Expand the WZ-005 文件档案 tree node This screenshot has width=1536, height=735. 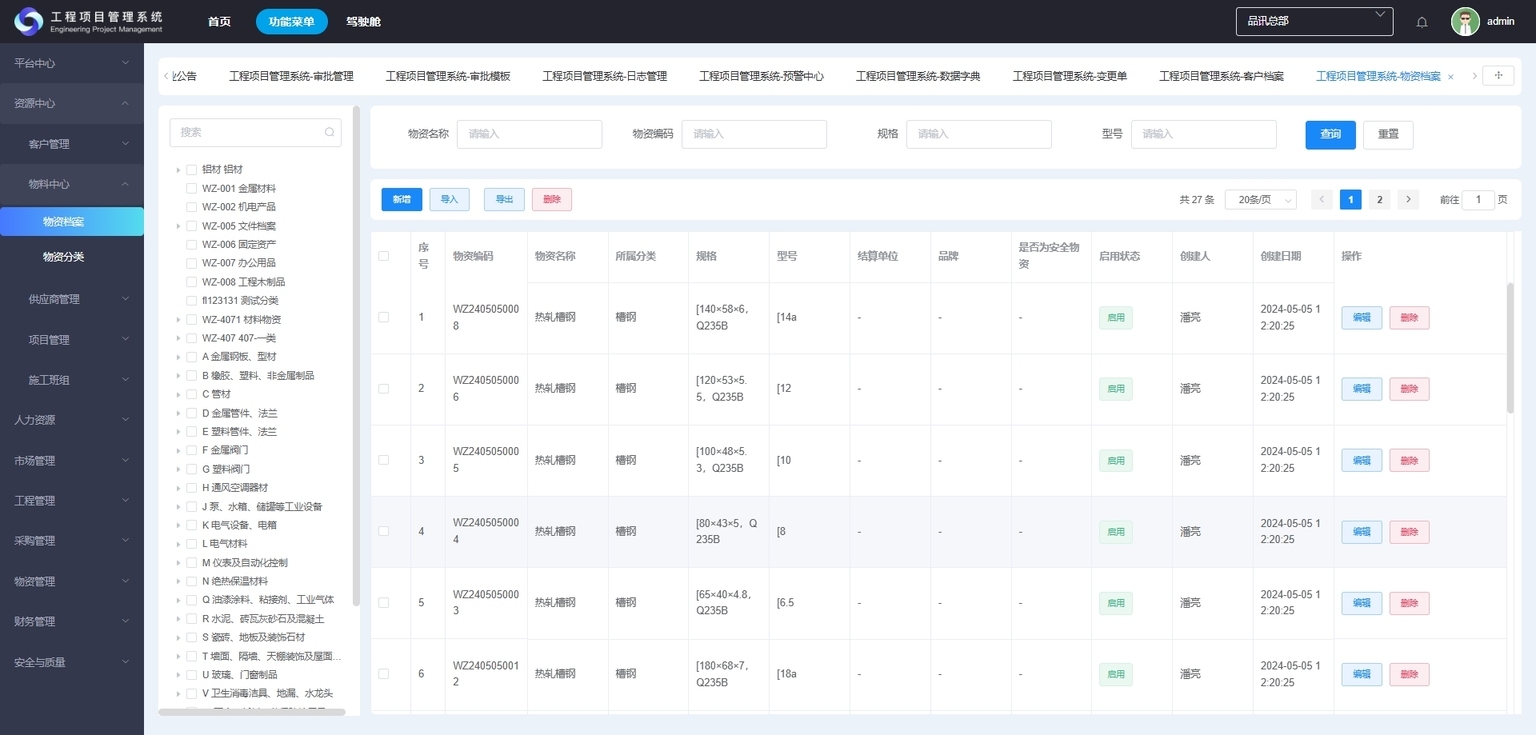coord(178,226)
